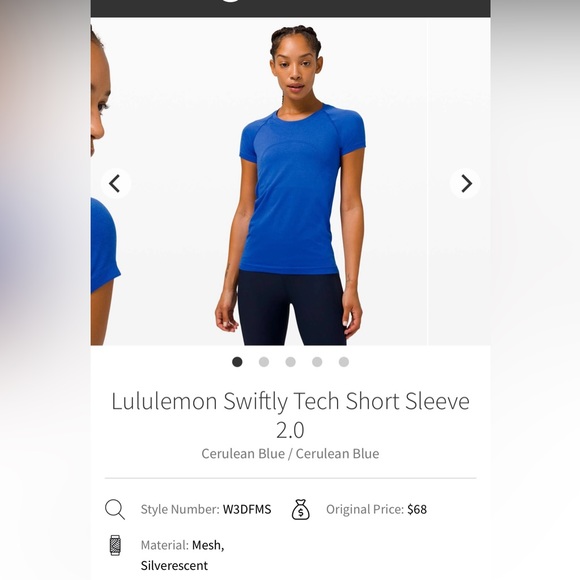
Task: Select the third carousel dot
Action: tap(290, 362)
